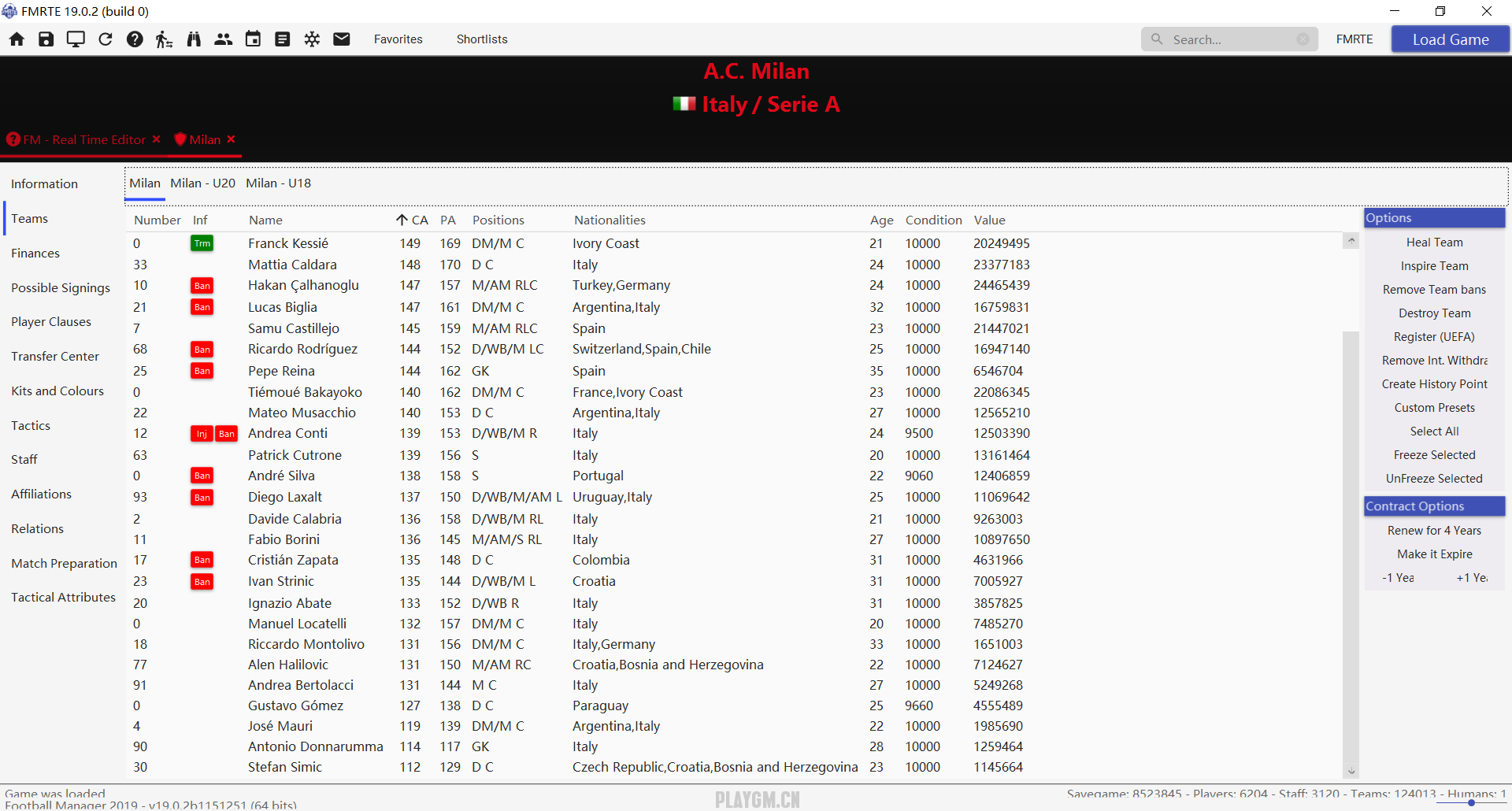Focus the Search input field
The width and height of the screenshot is (1512, 811).
1230,39
